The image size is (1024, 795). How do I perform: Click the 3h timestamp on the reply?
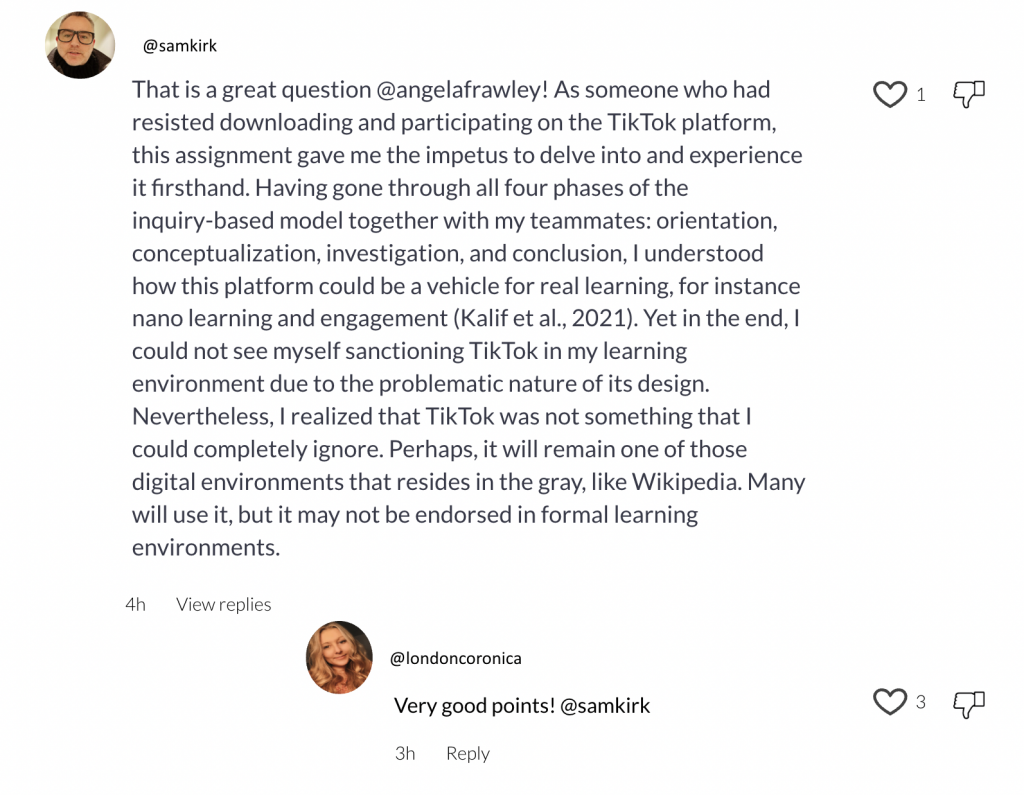[405, 753]
